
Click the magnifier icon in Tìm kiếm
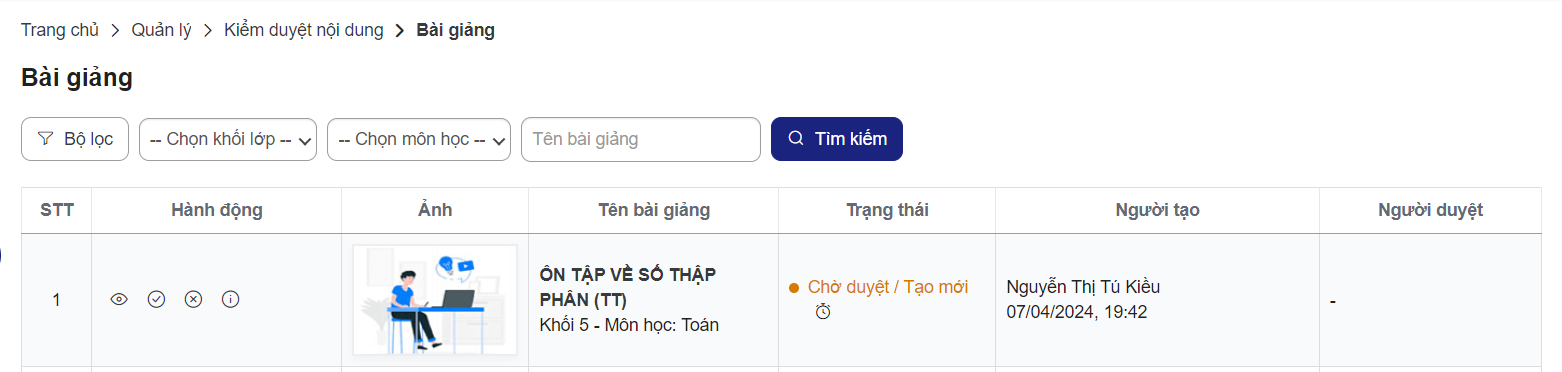point(796,139)
